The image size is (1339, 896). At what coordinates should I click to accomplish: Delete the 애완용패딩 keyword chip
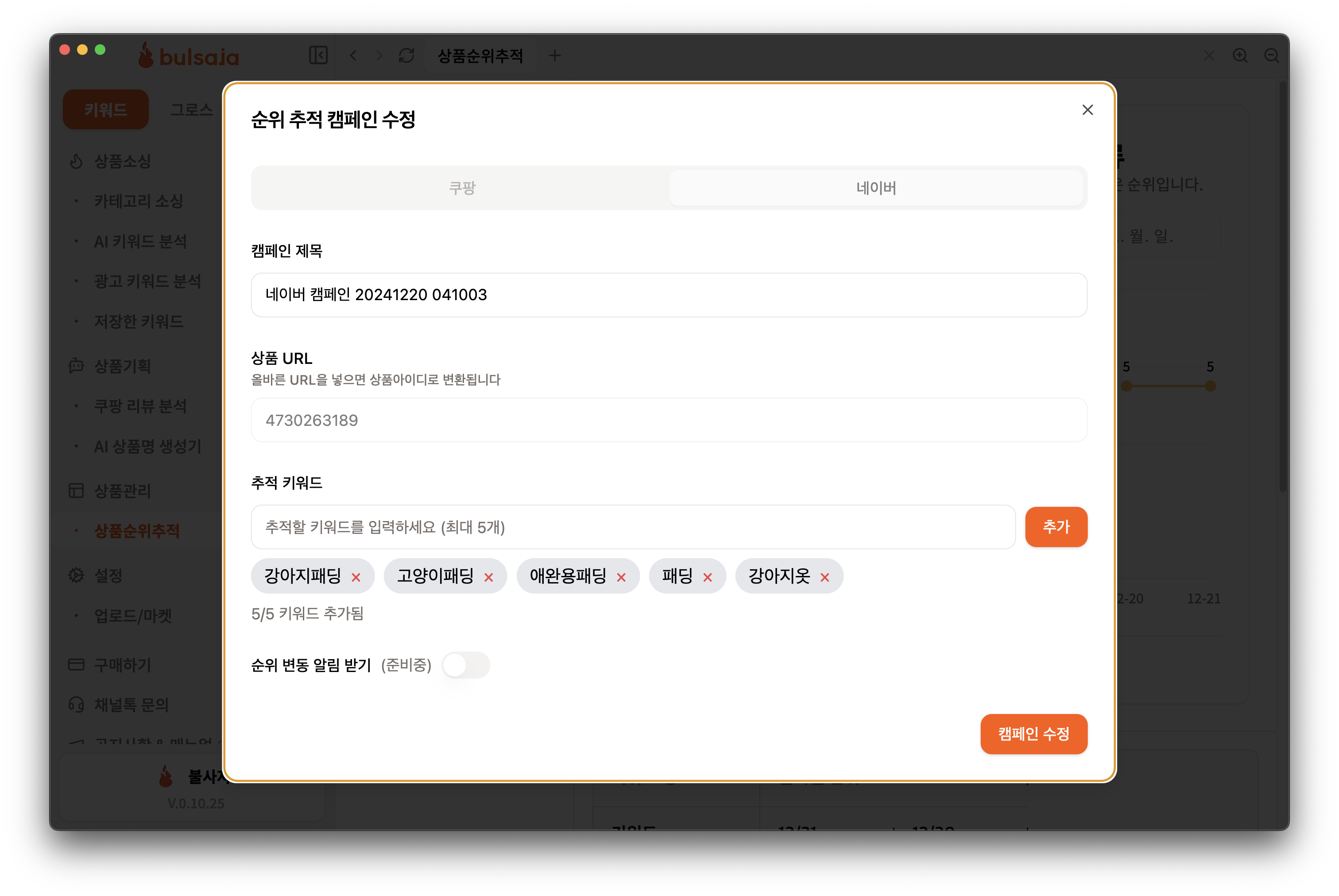coord(621,577)
